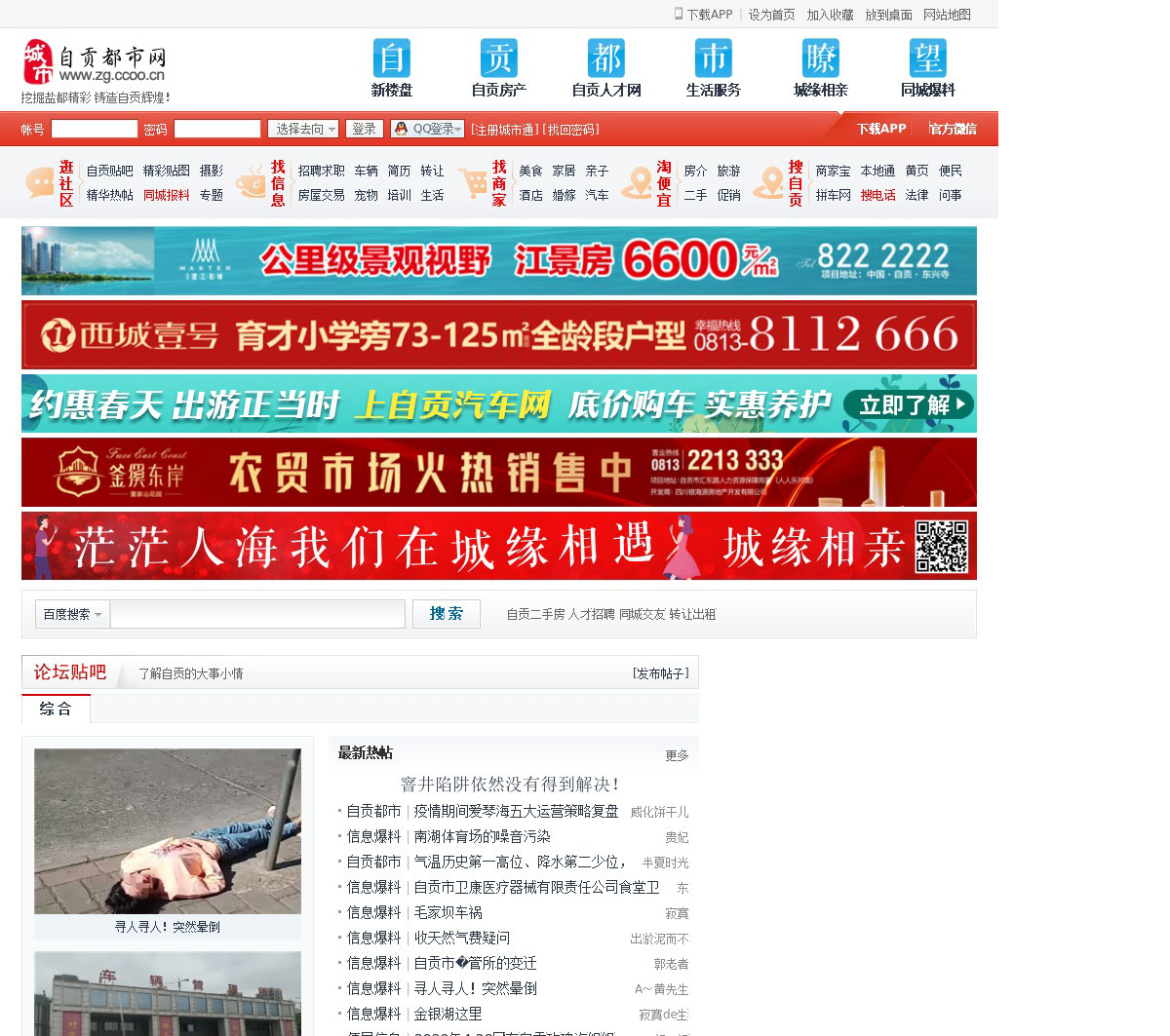The height and width of the screenshot is (1036, 1170).
Task: Click the 城缘相亲 red banner ad
Action: 499,546
